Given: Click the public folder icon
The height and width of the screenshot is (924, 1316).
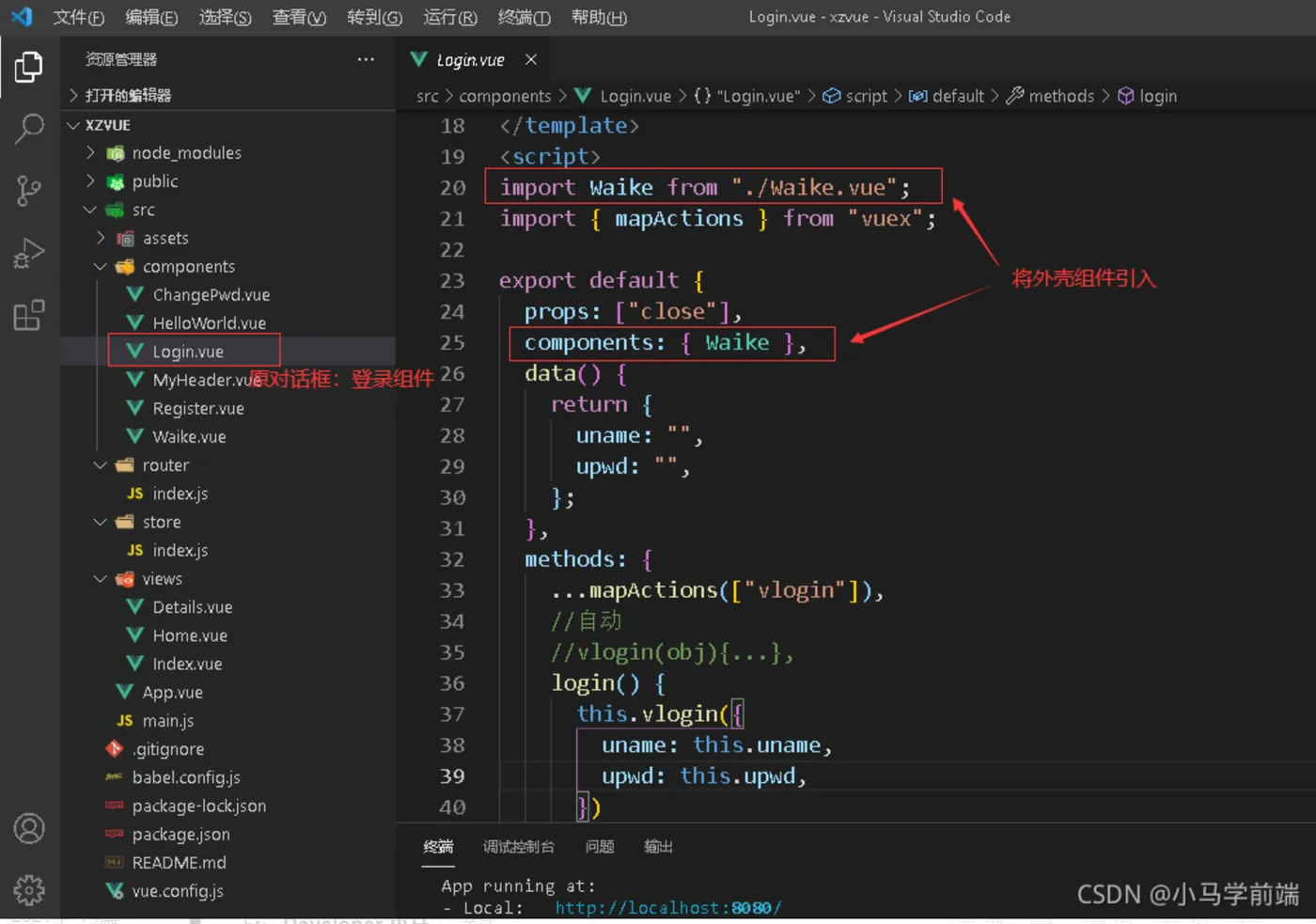Looking at the screenshot, I should coord(116,181).
